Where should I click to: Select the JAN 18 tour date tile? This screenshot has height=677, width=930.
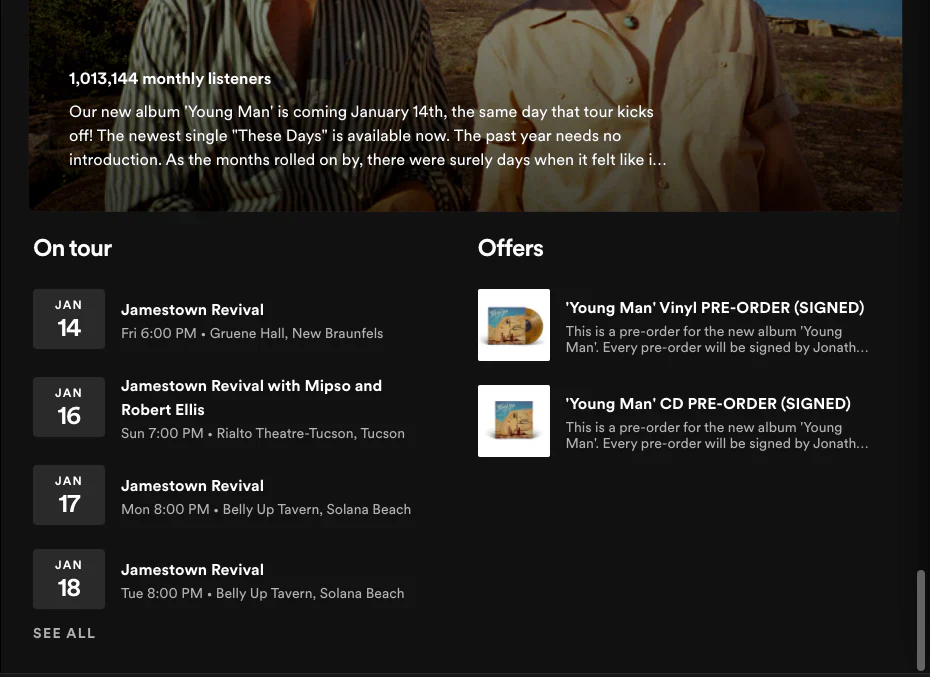click(68, 578)
